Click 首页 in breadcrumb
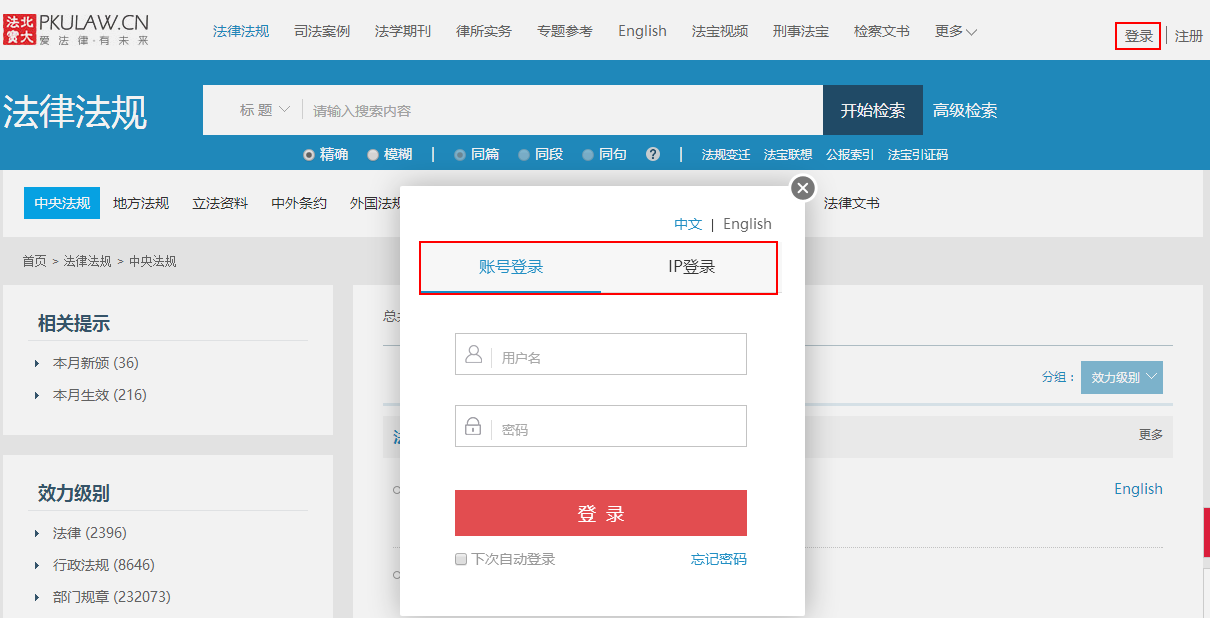 click(x=35, y=261)
